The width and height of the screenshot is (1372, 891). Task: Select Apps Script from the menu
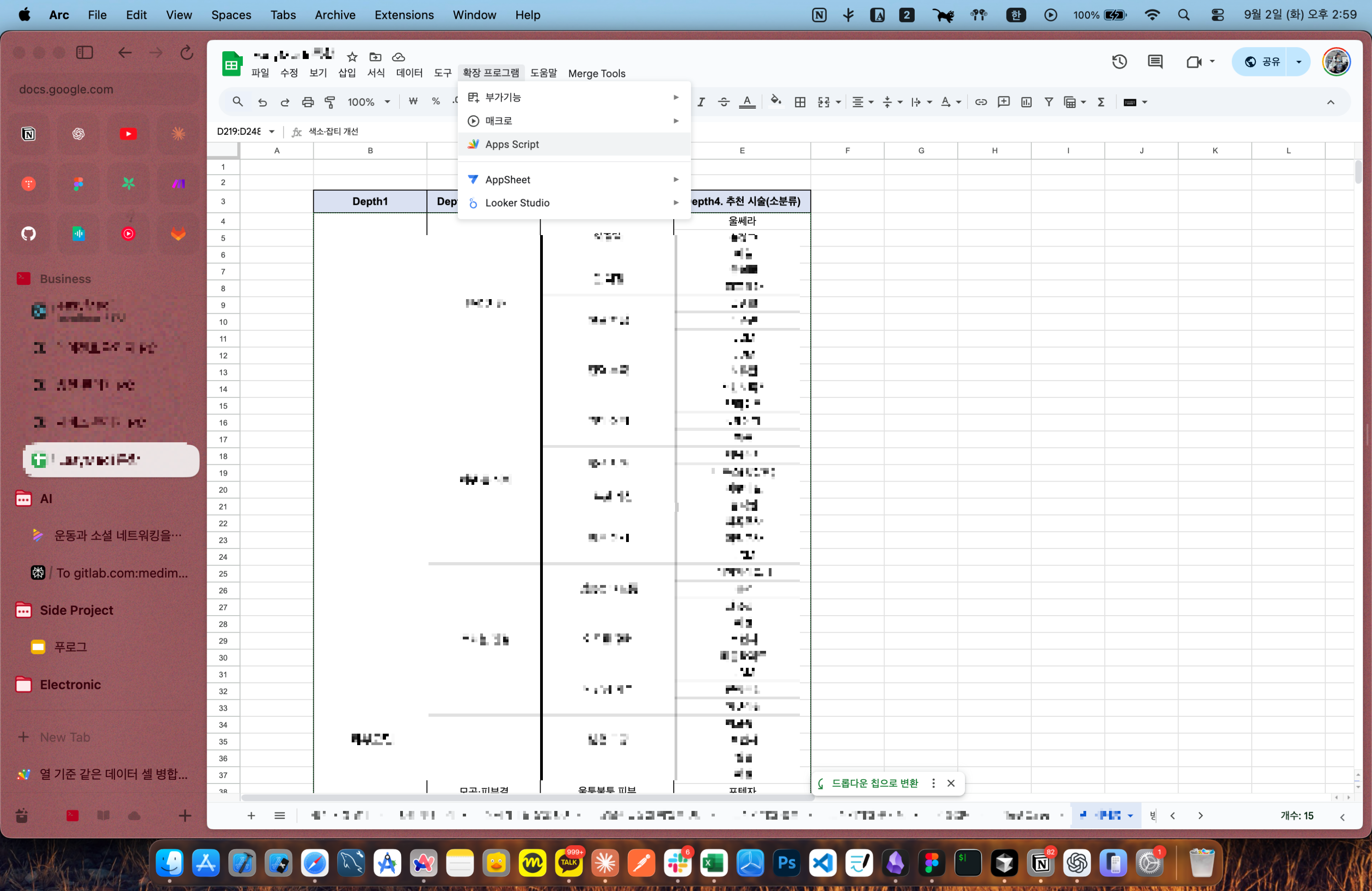point(512,144)
